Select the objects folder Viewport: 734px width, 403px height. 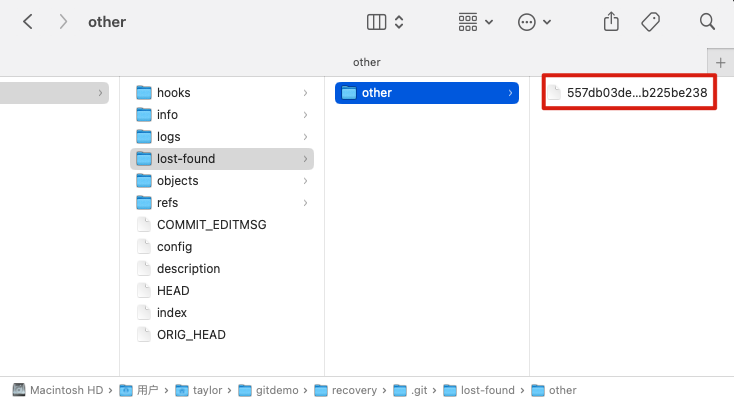pos(222,181)
